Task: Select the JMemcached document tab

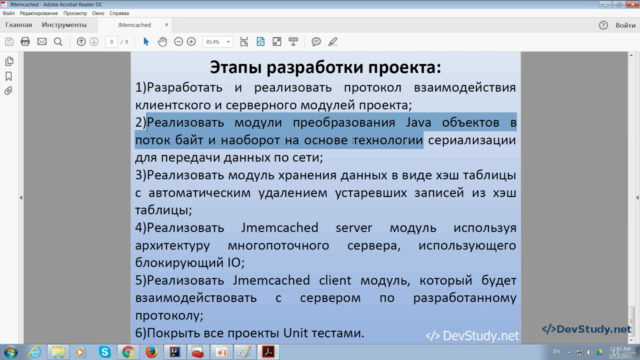Action: (134, 25)
